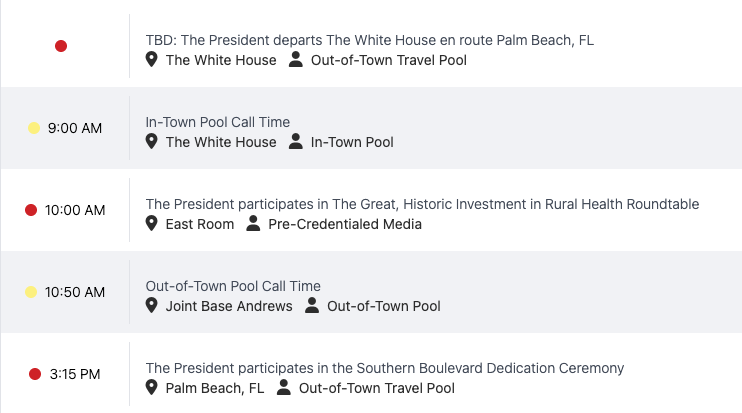Click the location pin in the TBD departure row
Image resolution: width=742 pixels, height=413 pixels.
[152, 60]
